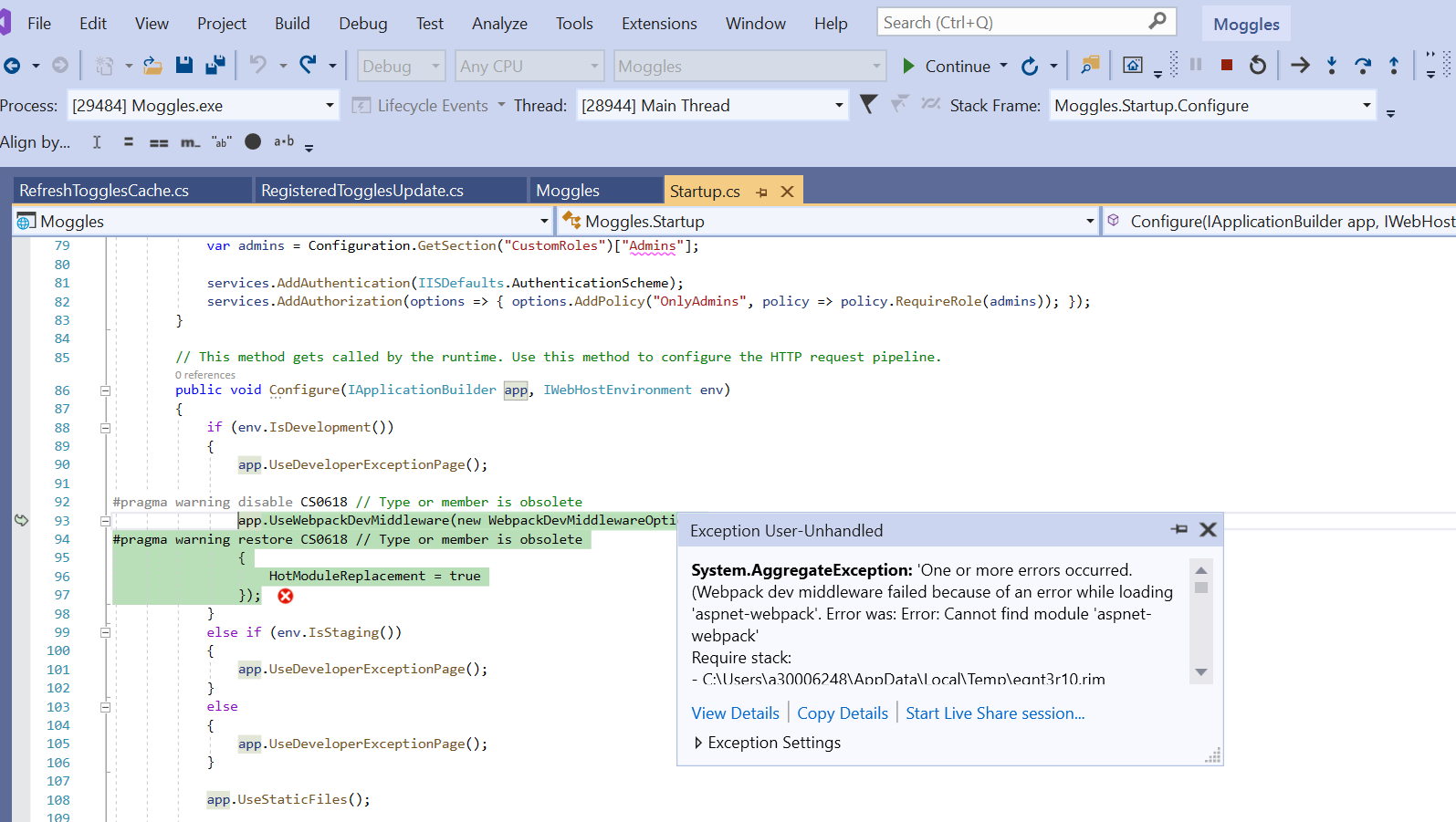
Task: Continue debugging execution
Action: point(946,66)
